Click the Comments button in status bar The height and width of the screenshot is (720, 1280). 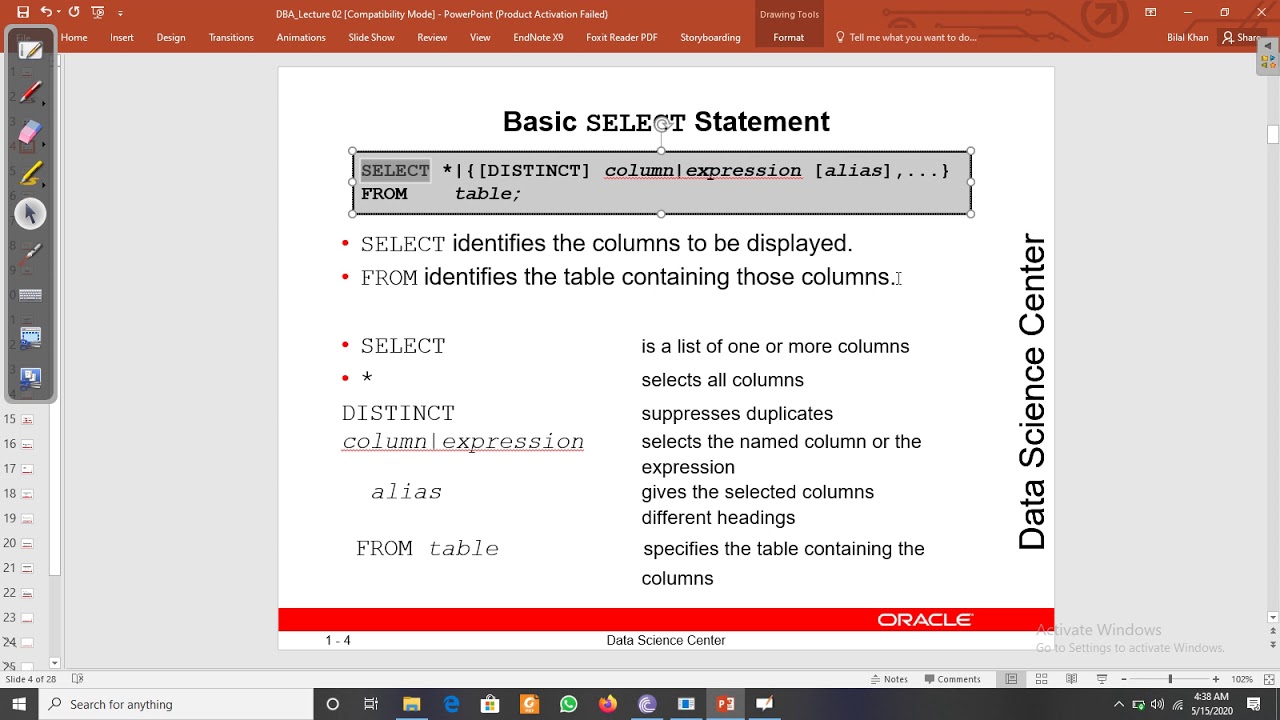[951, 679]
